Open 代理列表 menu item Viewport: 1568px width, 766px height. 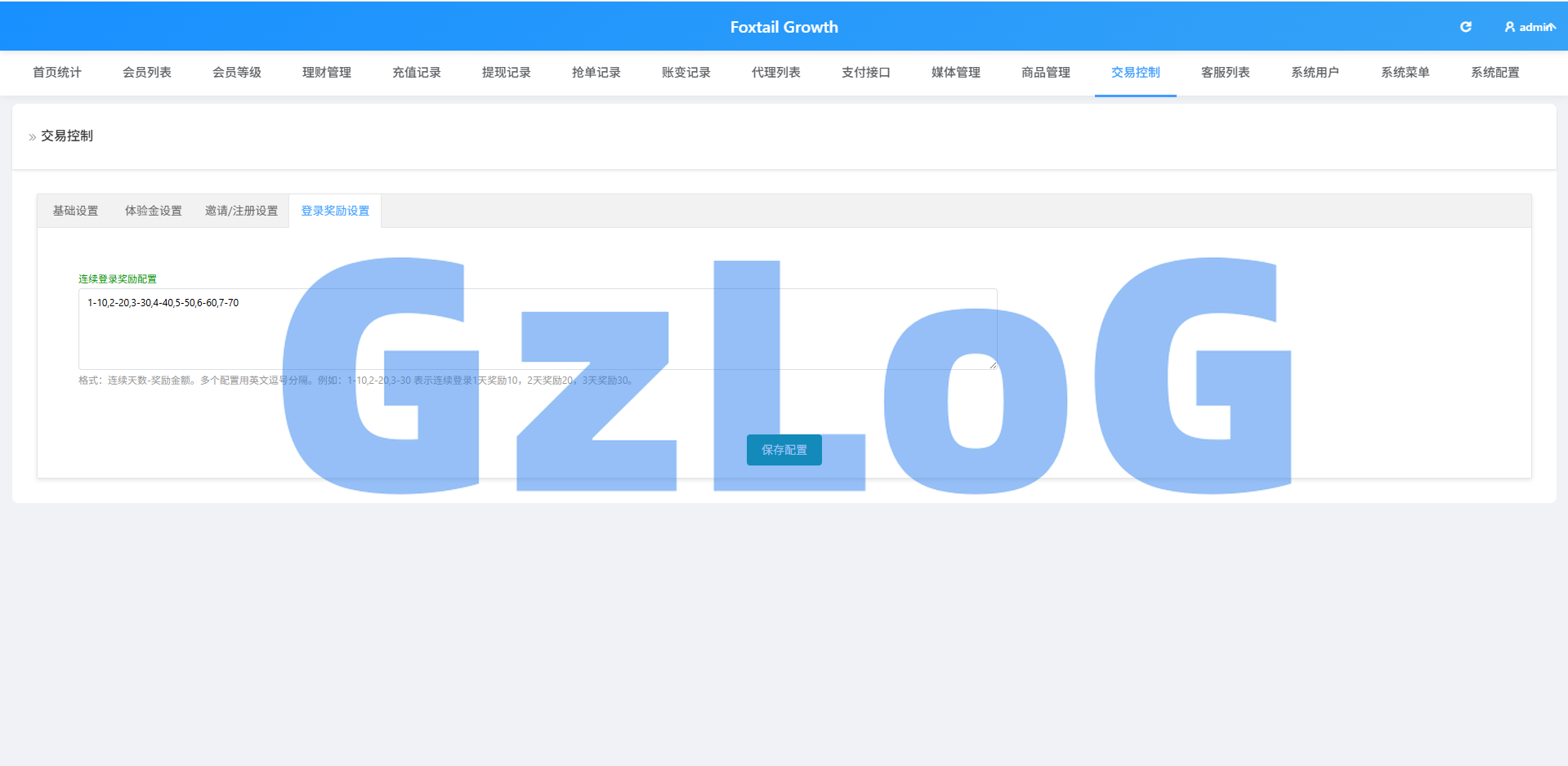pyautogui.click(x=776, y=73)
